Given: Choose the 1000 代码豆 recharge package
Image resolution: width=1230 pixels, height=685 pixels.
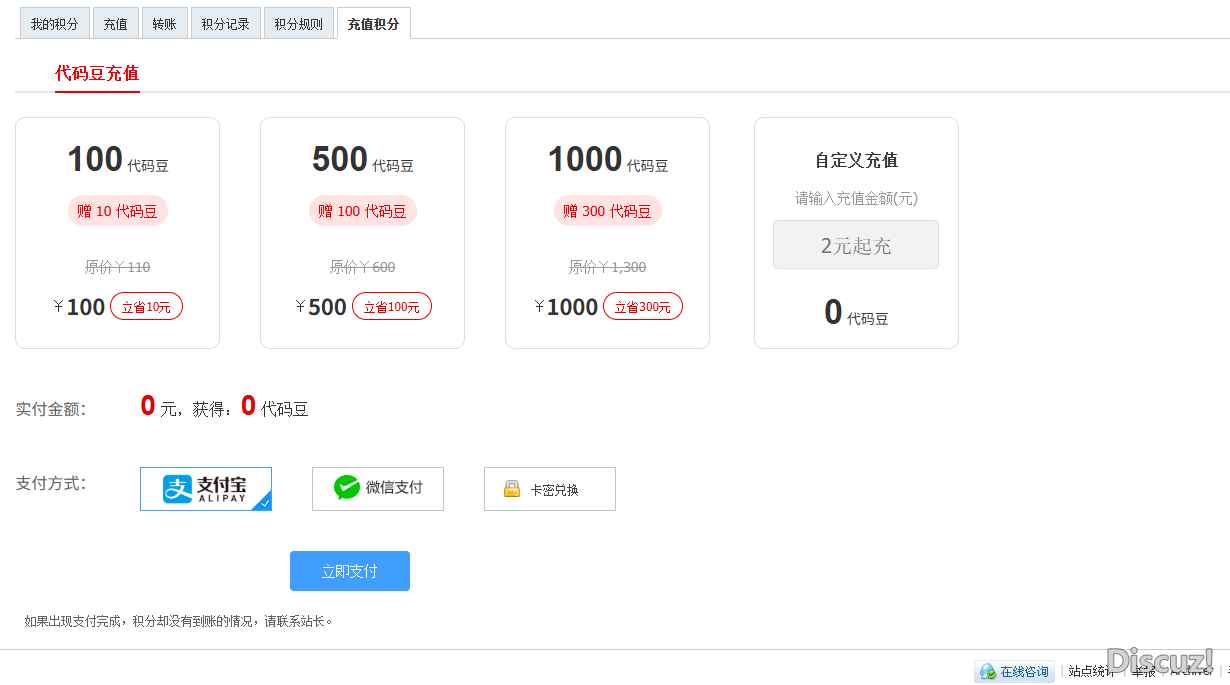Looking at the screenshot, I should click(607, 233).
